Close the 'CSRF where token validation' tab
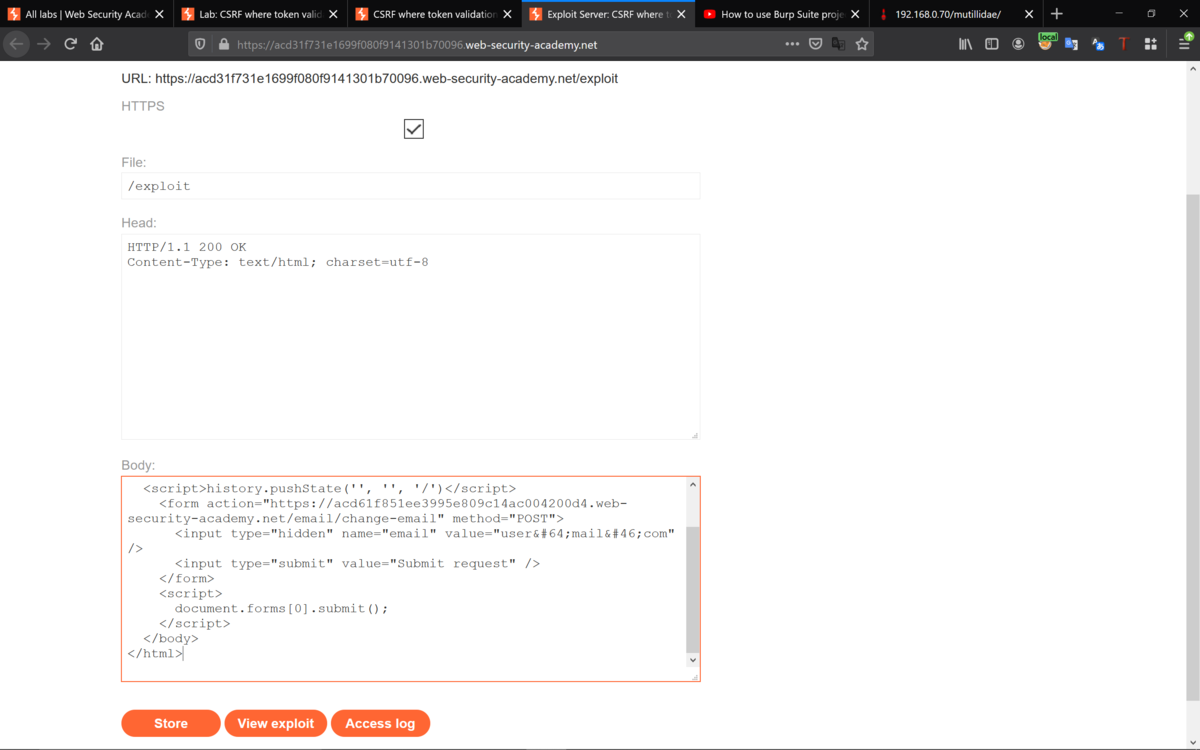 coord(507,15)
